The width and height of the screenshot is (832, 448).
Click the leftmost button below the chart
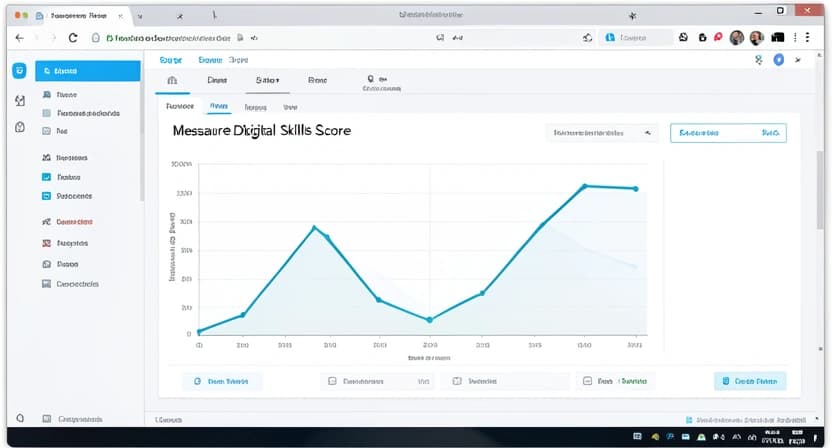point(222,381)
